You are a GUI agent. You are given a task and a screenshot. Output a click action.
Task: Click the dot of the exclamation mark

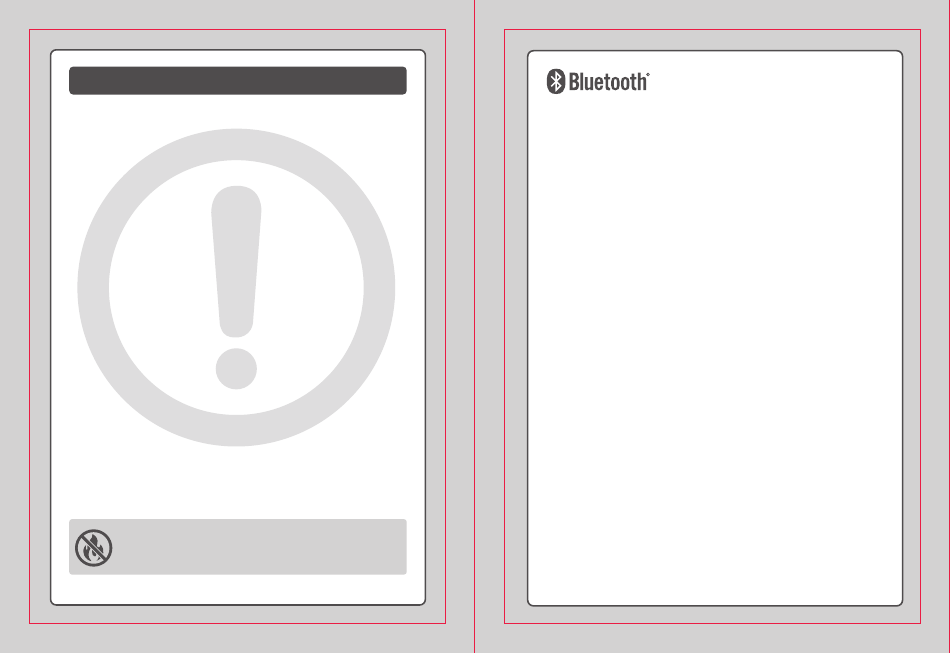click(x=236, y=368)
